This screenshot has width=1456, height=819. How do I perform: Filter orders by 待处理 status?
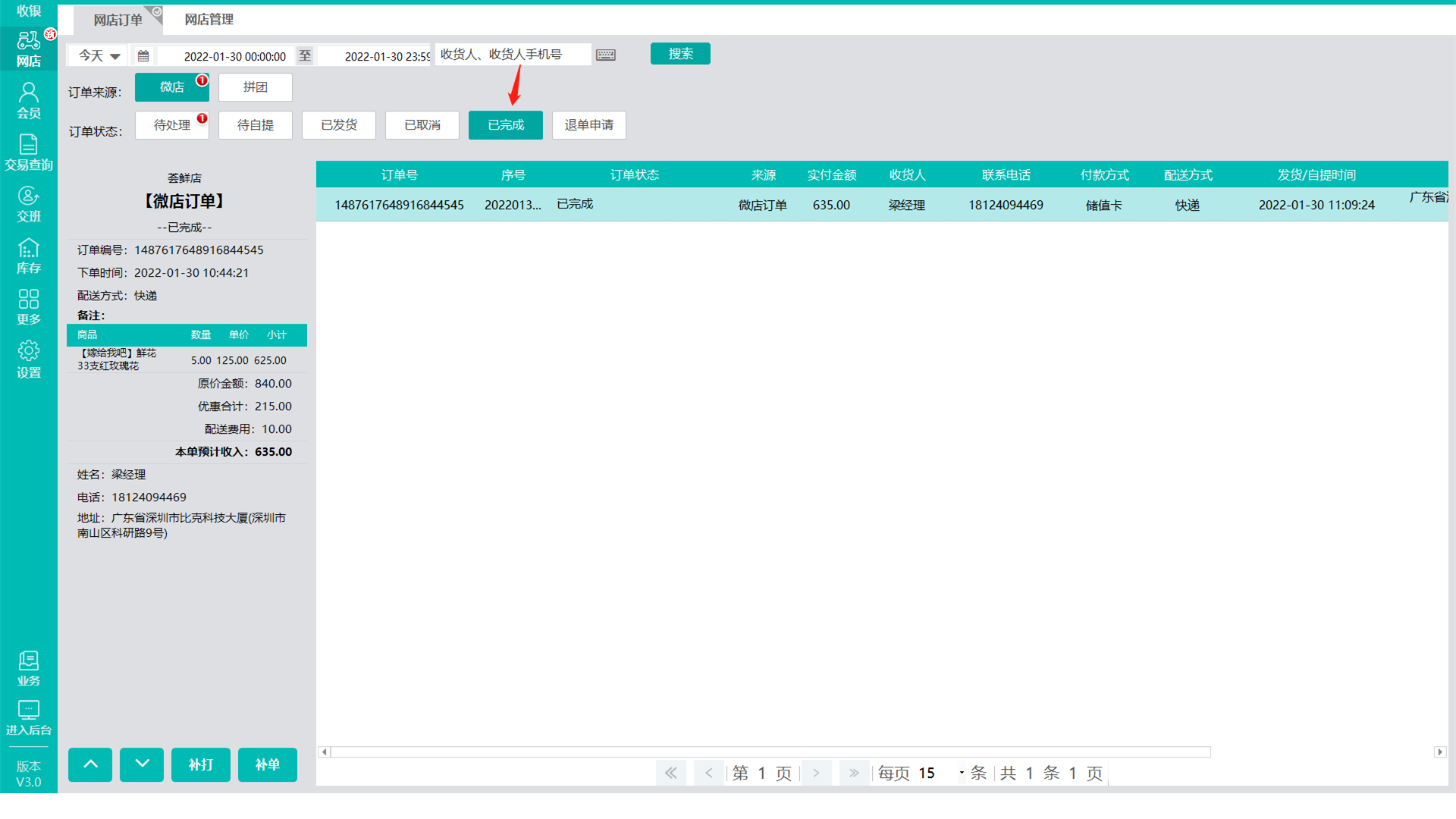pyautogui.click(x=172, y=125)
